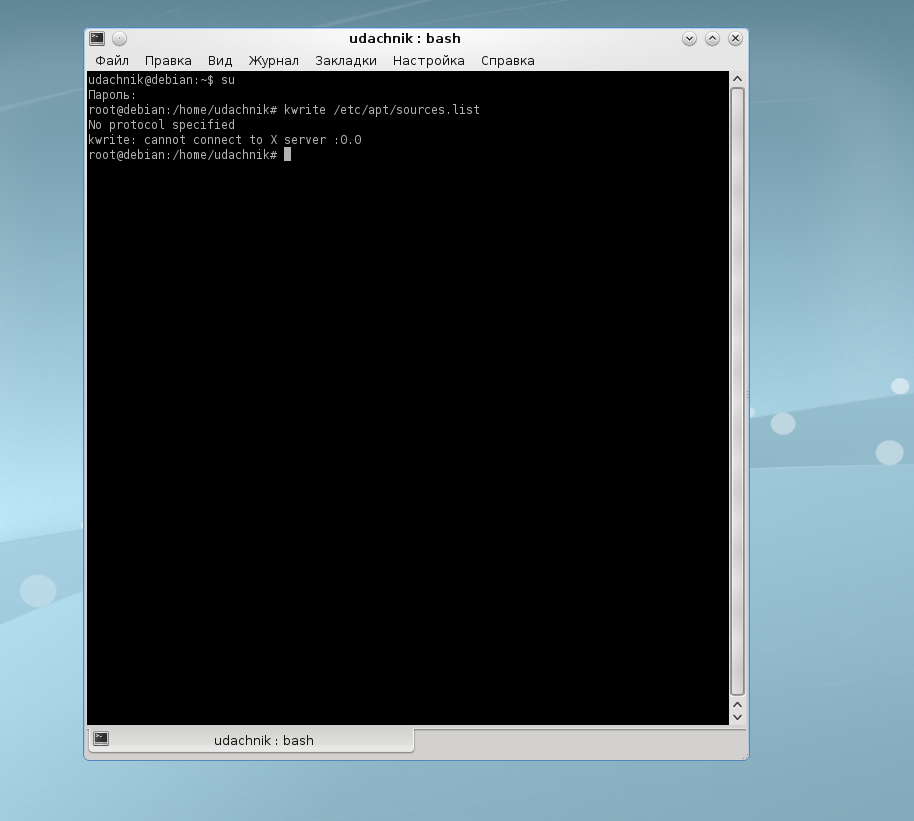Screen dimensions: 914x821
Task: Click the bottom-most scrollbar down arrow
Action: tap(738, 717)
